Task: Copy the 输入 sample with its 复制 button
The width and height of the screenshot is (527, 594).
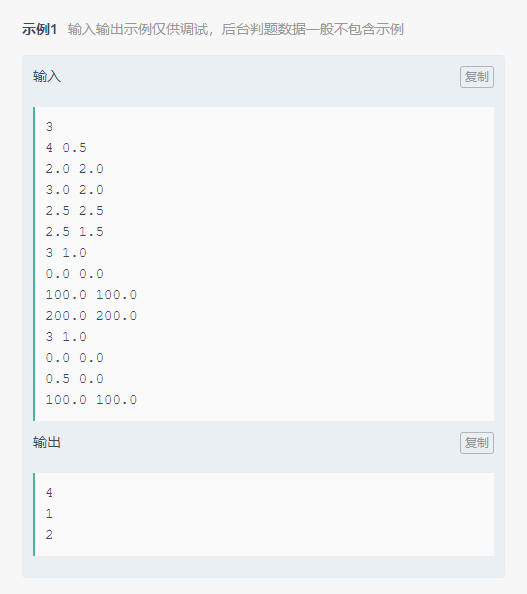Action: point(477,77)
